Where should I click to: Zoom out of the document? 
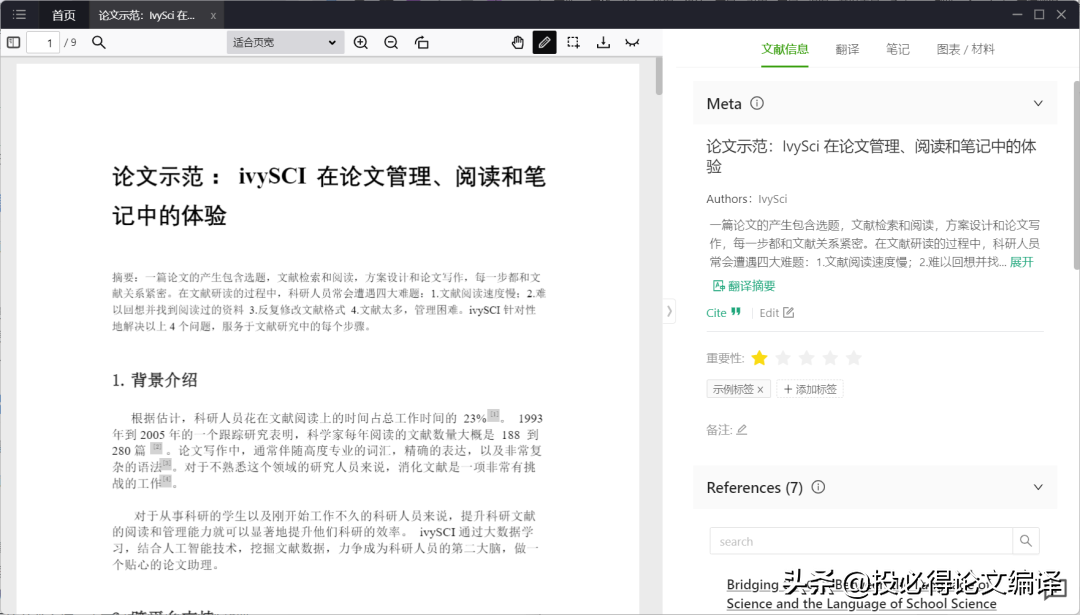tap(391, 43)
